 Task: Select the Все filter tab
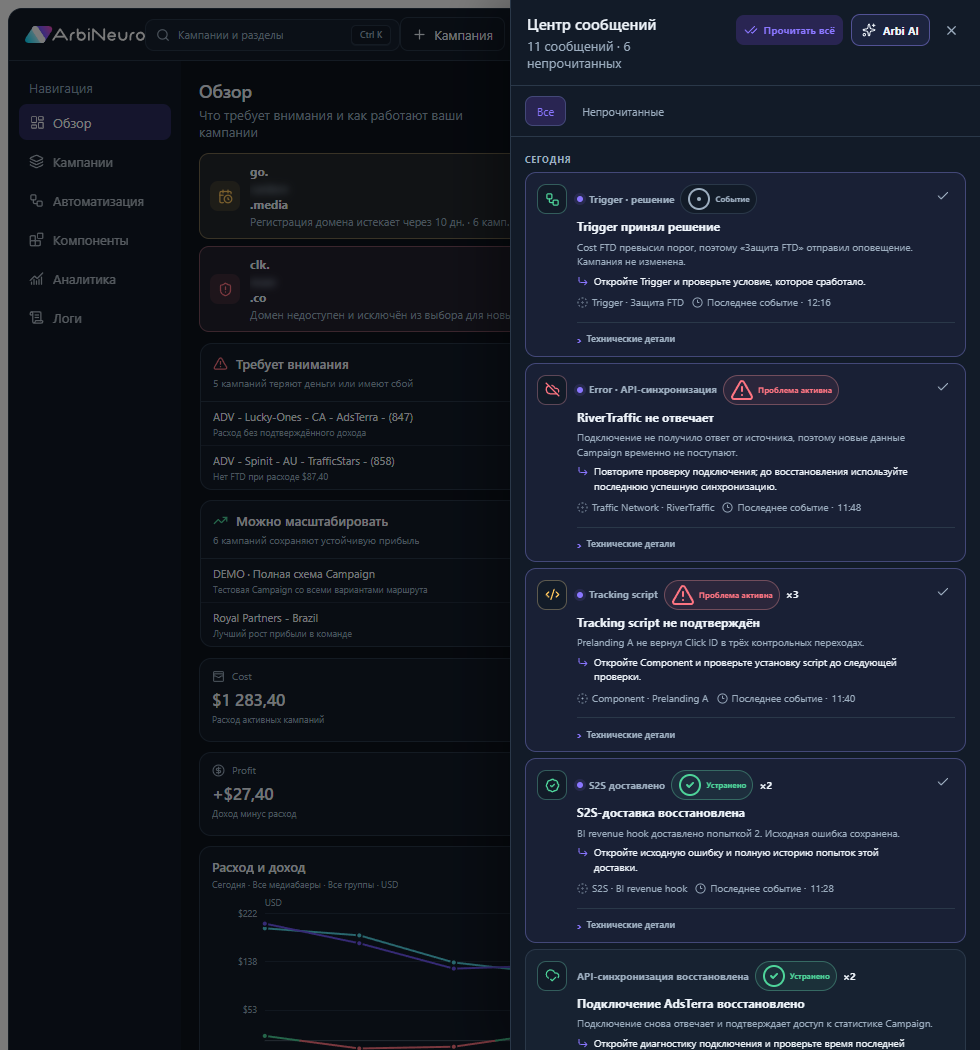pos(545,112)
